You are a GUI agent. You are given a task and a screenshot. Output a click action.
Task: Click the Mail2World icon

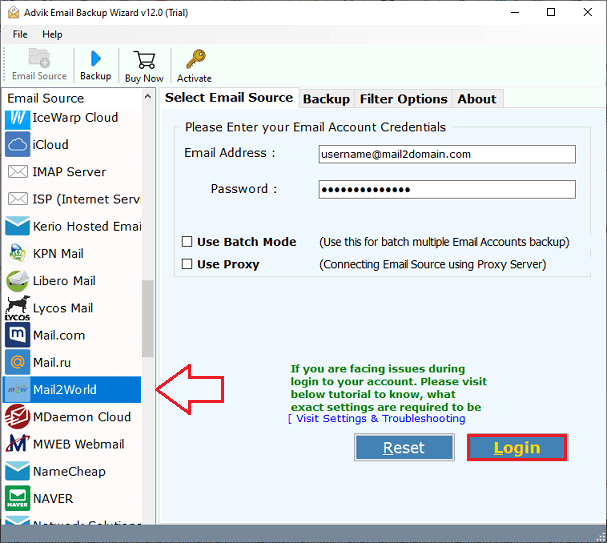(17, 389)
